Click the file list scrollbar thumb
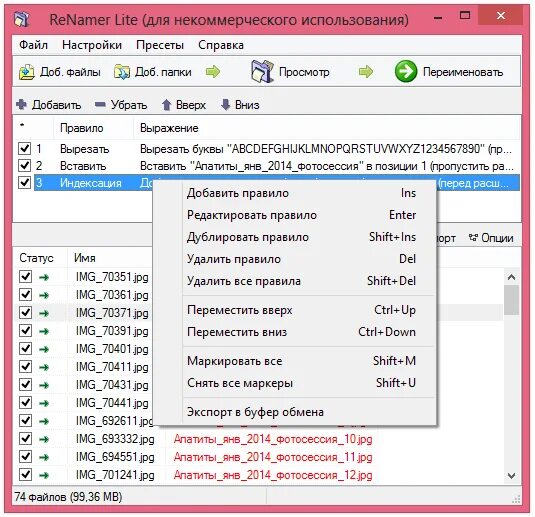This screenshot has width=535, height=517. pyautogui.click(x=511, y=300)
